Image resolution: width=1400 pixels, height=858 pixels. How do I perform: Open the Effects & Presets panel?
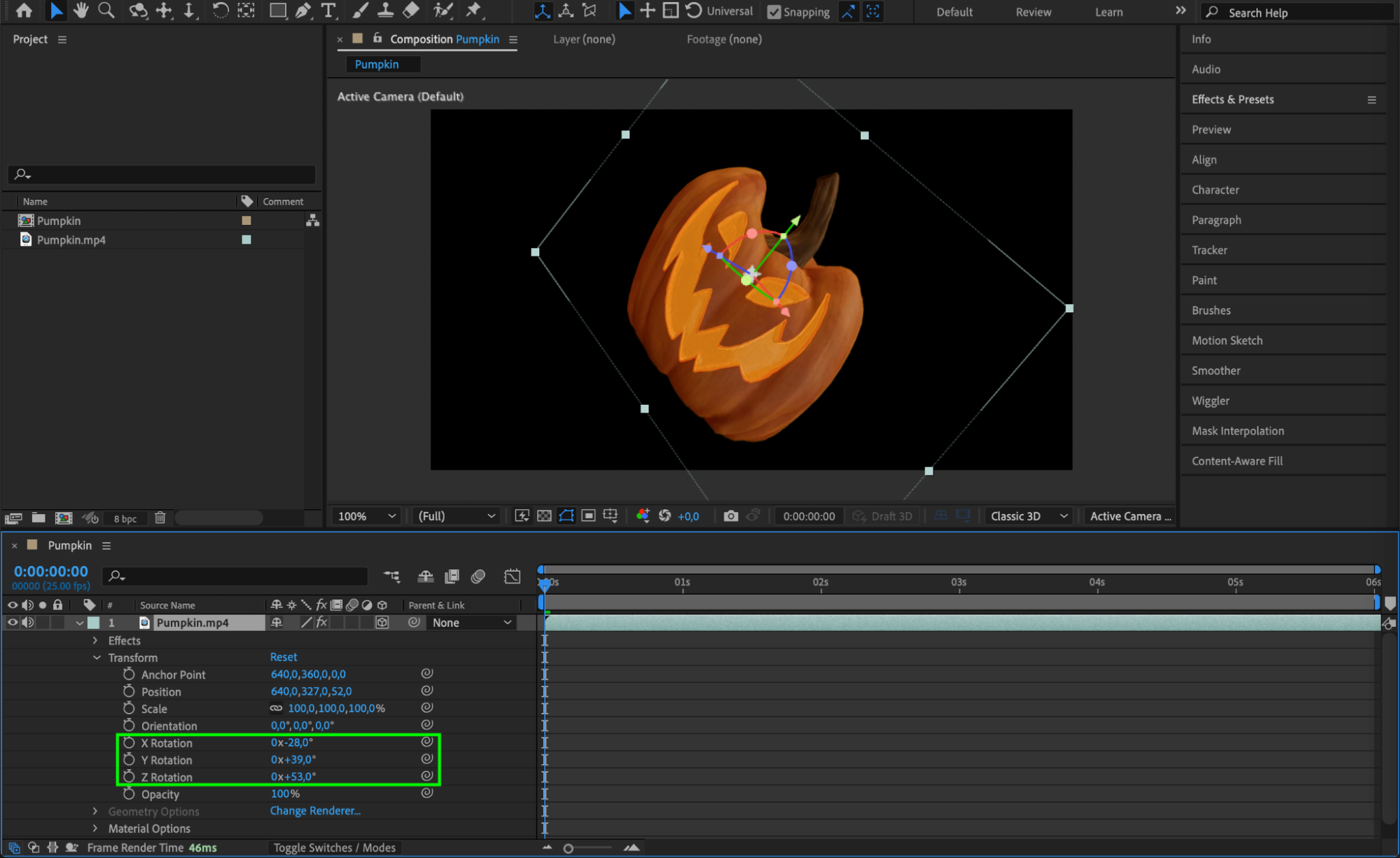(1233, 99)
